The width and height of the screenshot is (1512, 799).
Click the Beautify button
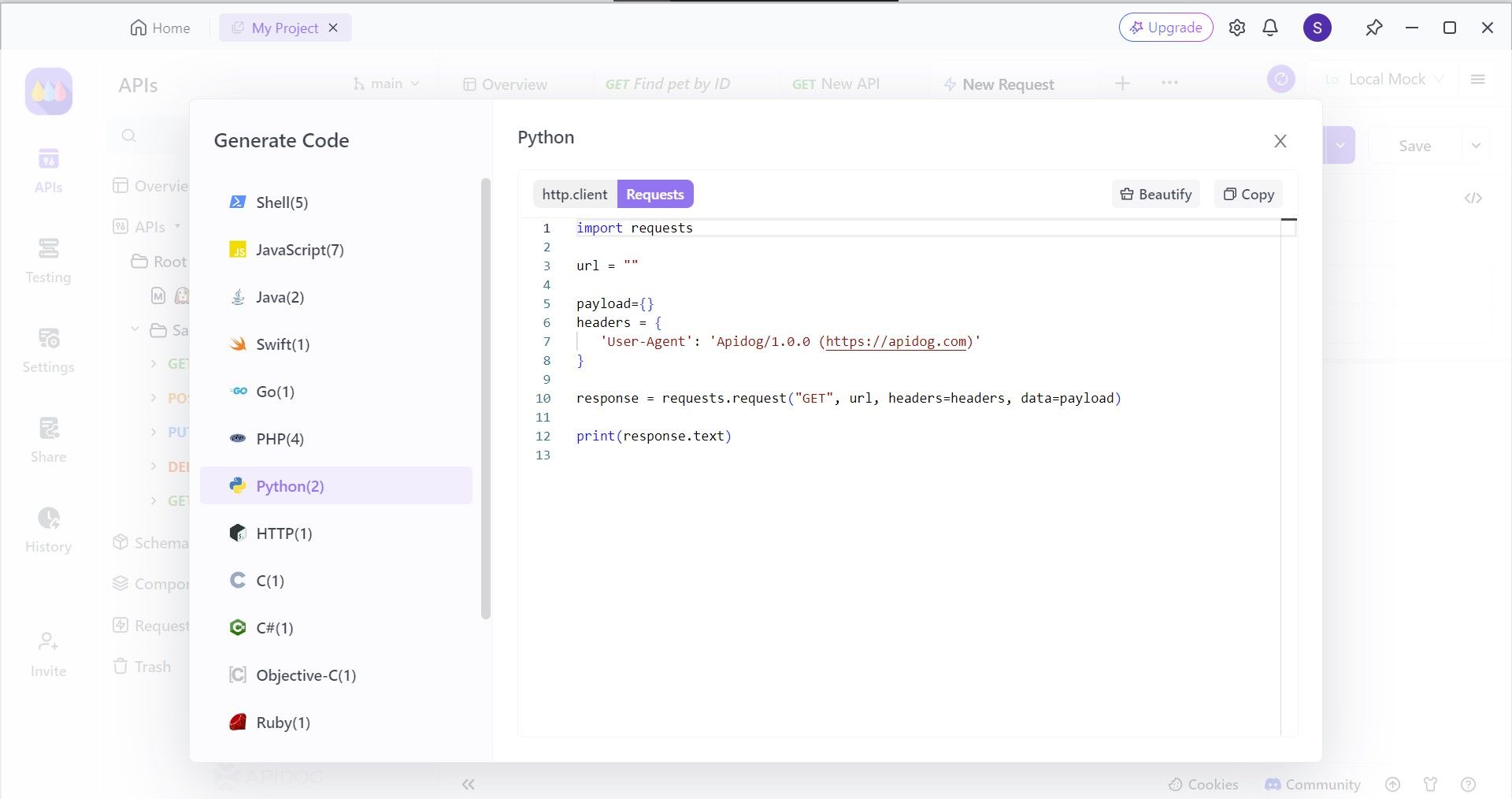click(1155, 195)
